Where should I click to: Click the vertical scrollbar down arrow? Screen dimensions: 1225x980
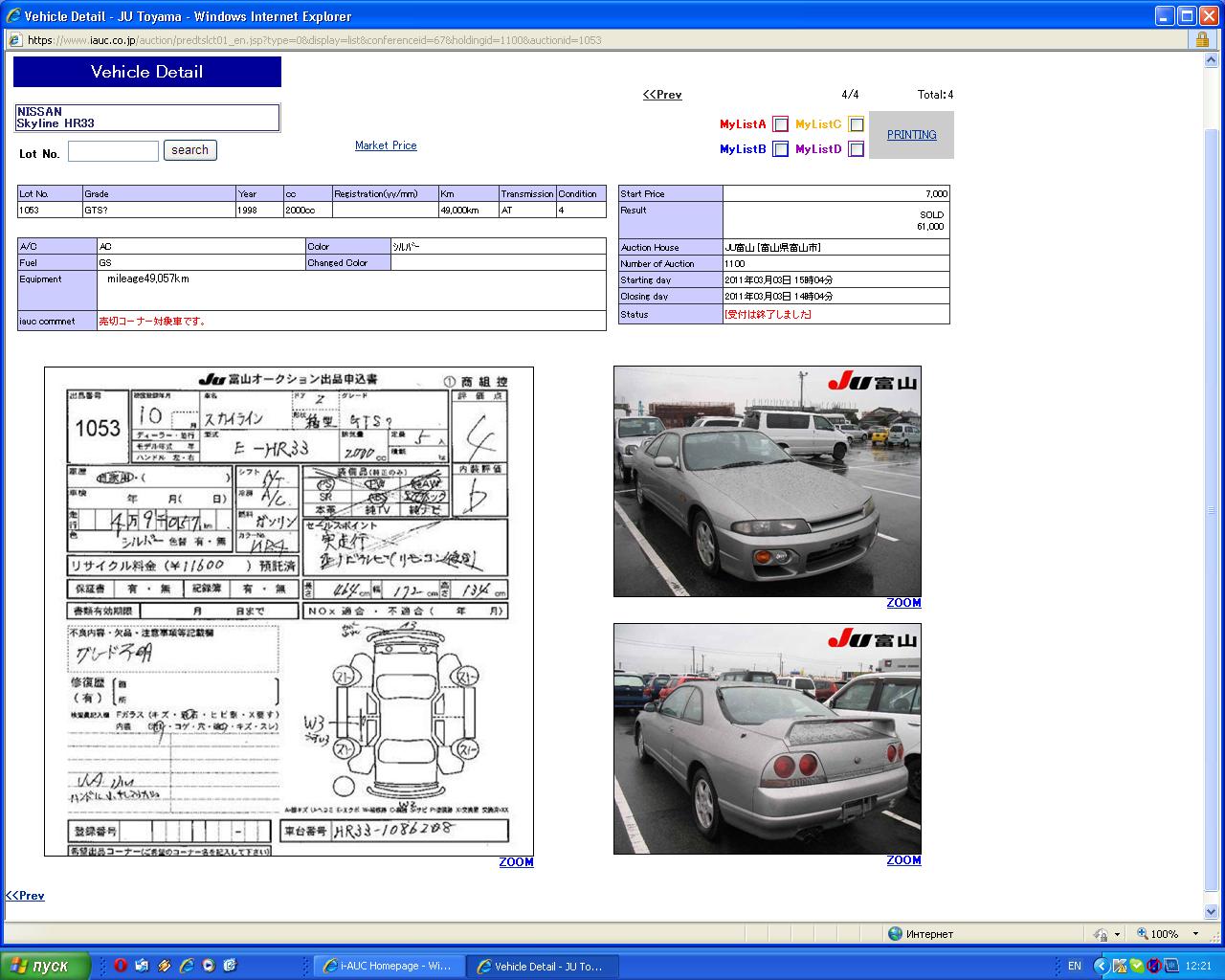pos(1211,912)
